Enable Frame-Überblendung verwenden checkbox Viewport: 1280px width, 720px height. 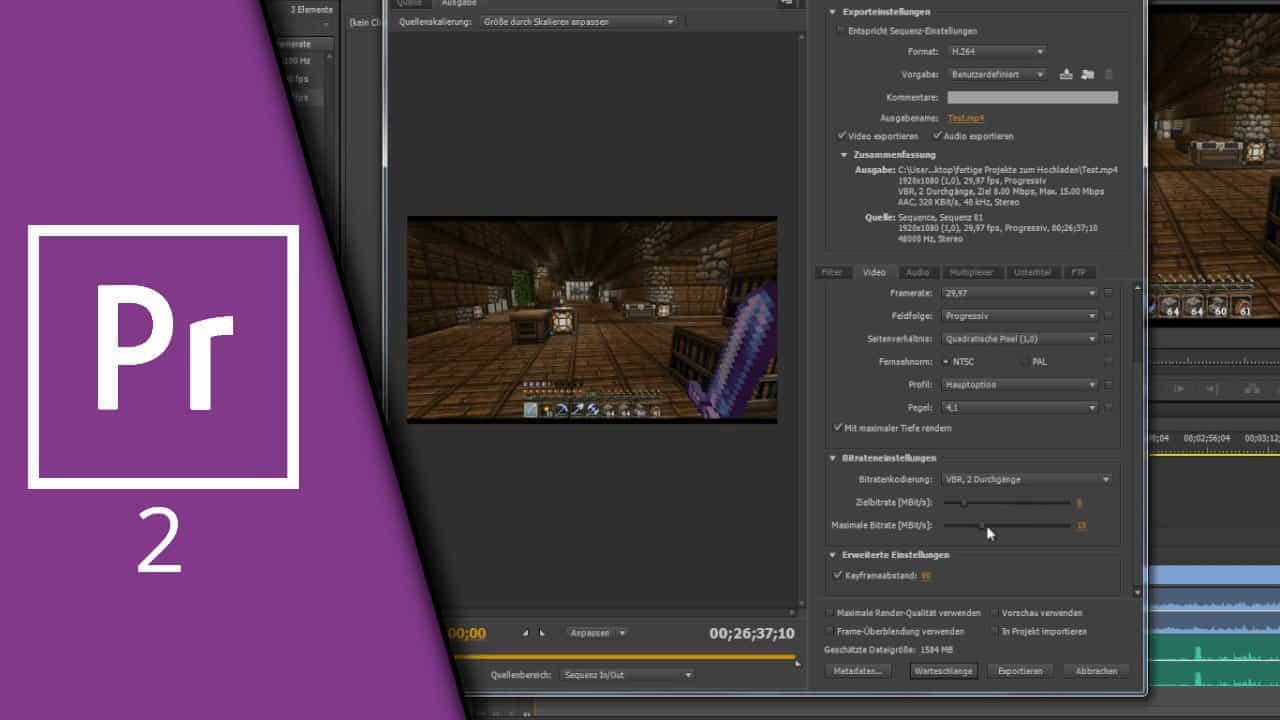(x=829, y=632)
